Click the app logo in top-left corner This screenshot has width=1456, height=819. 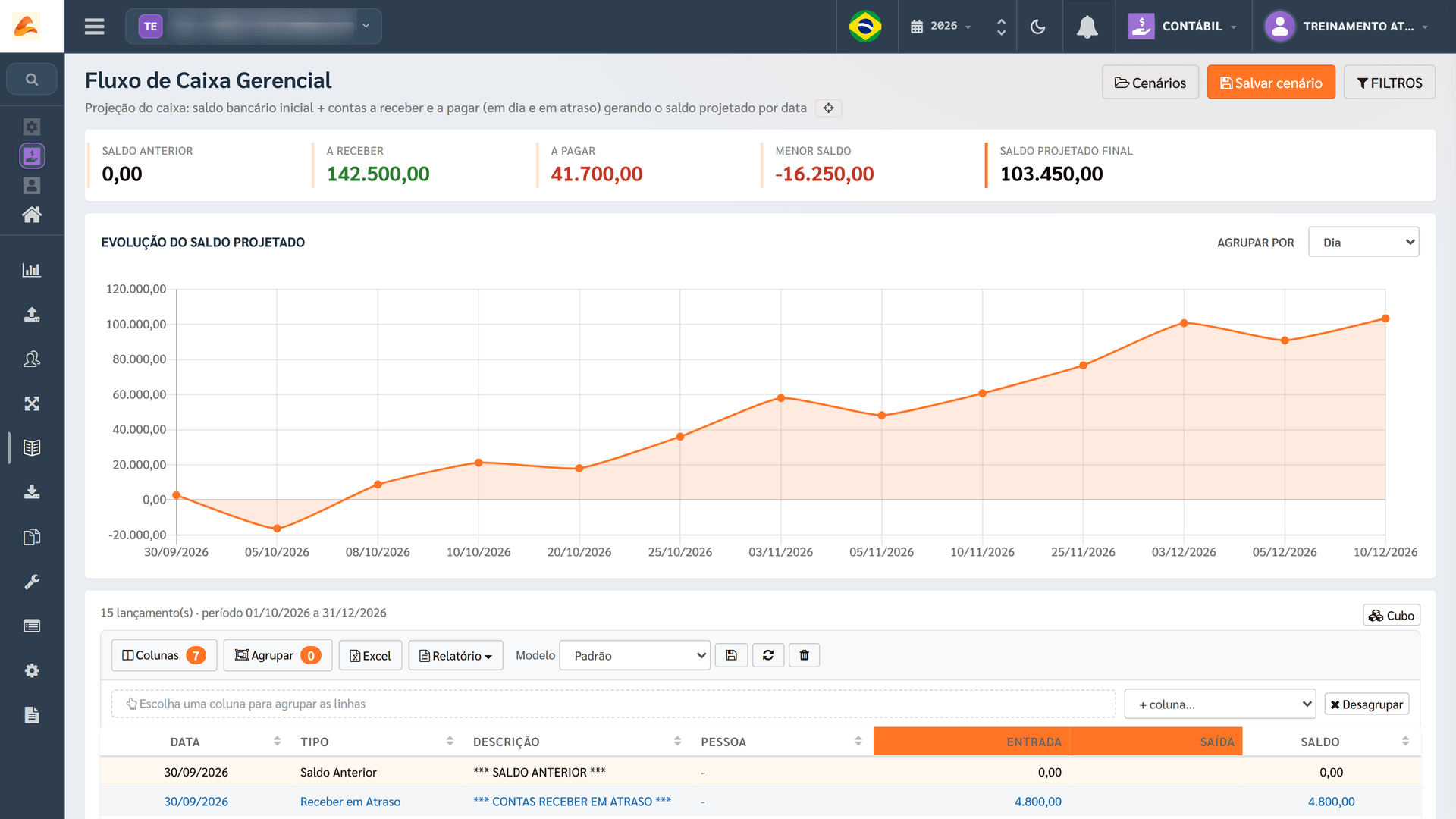click(27, 27)
